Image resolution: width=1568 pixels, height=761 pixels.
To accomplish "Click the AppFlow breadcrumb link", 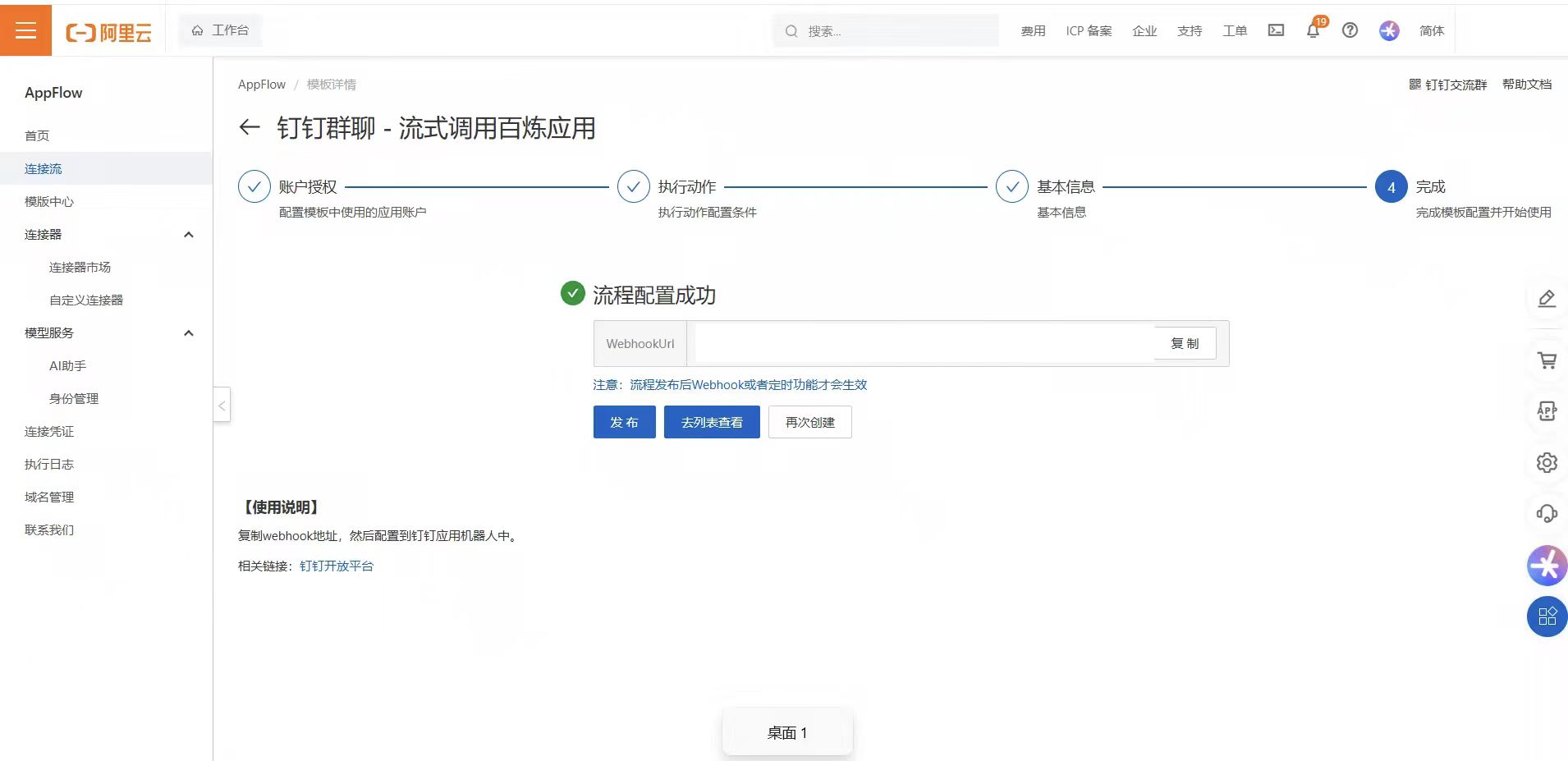I will [262, 85].
